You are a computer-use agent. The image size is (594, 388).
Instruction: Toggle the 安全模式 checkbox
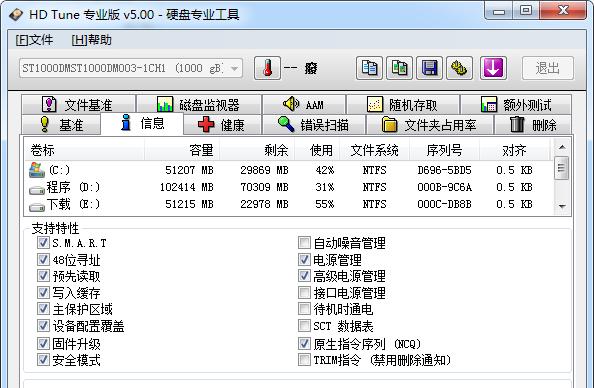coord(43,360)
